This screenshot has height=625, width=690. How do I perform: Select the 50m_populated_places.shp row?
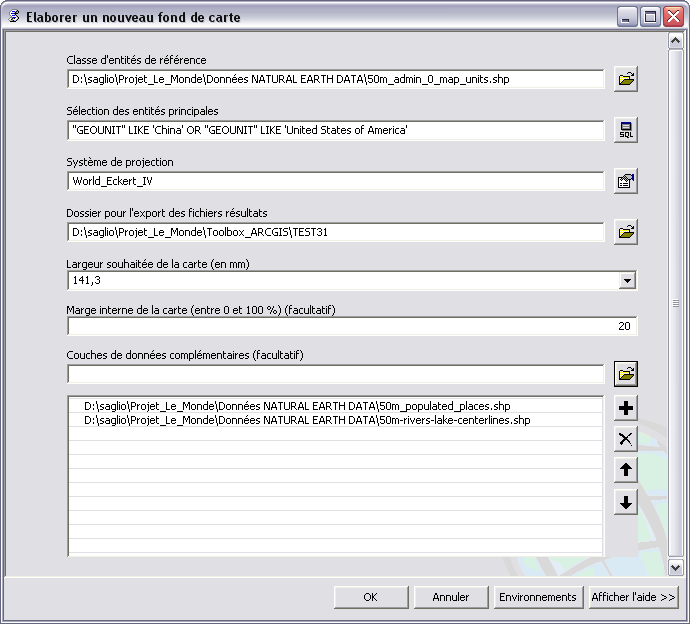pyautogui.click(x=336, y=406)
